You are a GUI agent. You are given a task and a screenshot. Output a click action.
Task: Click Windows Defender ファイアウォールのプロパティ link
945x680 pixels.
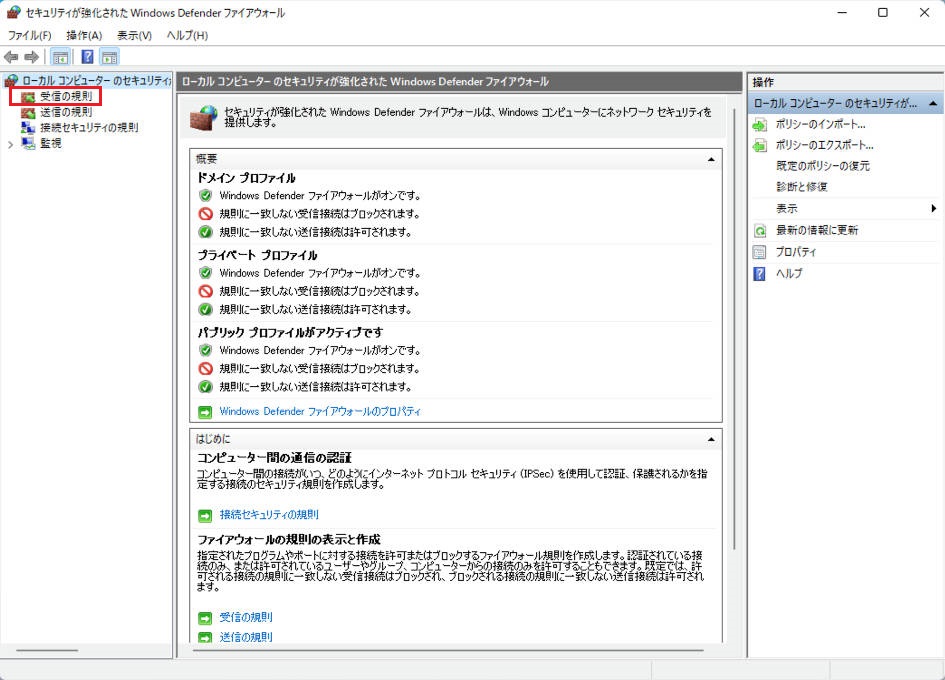coord(320,411)
